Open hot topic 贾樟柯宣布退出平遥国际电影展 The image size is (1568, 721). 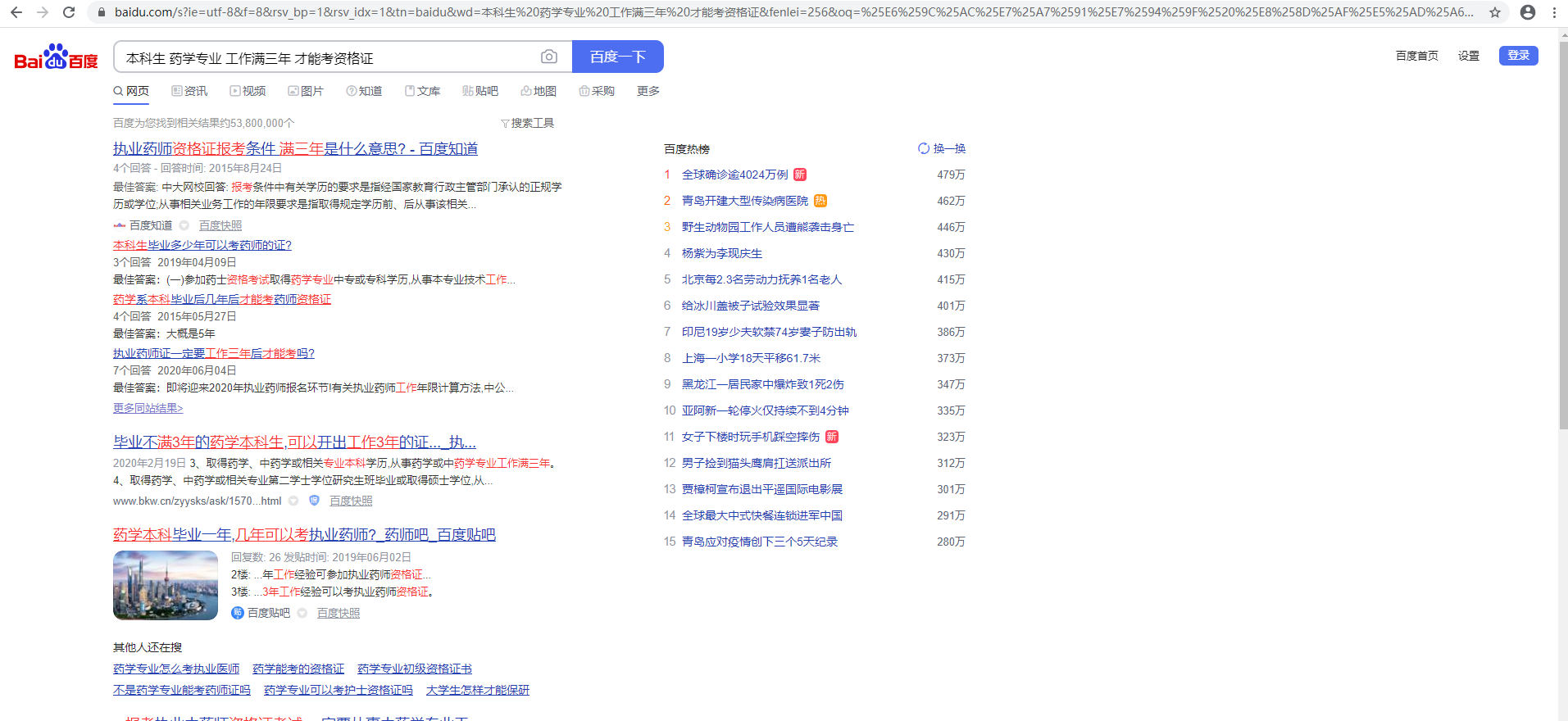[x=762, y=489]
